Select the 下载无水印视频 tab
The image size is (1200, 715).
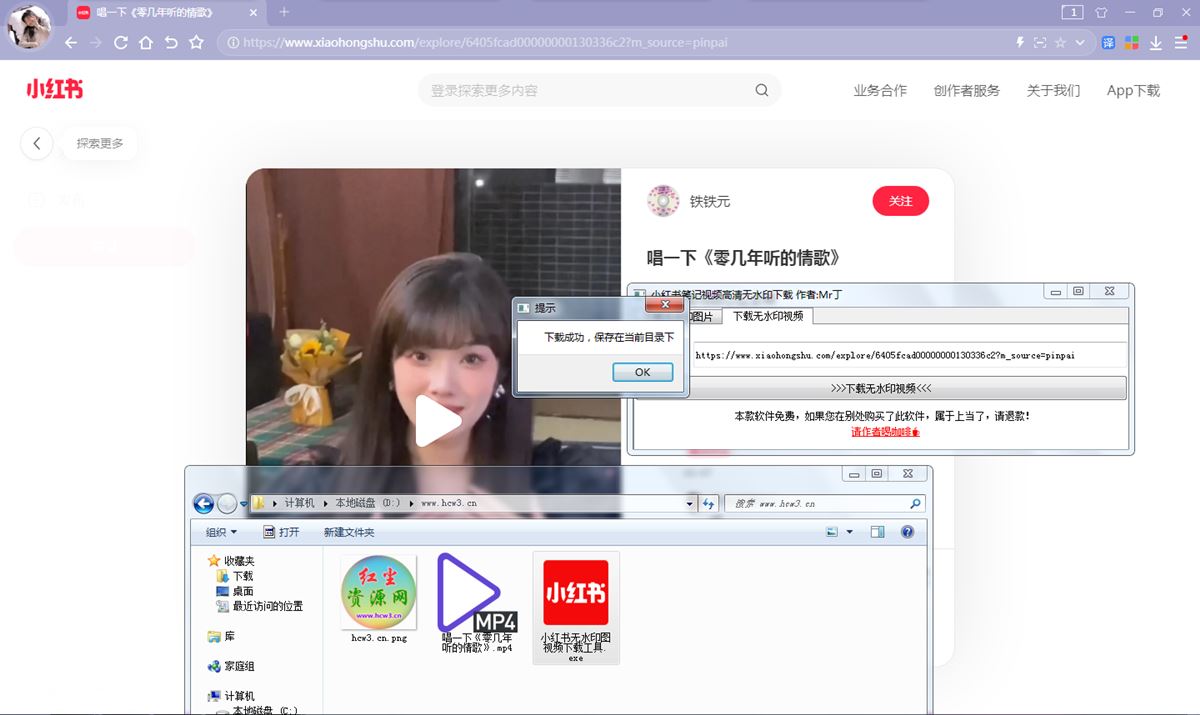point(768,316)
